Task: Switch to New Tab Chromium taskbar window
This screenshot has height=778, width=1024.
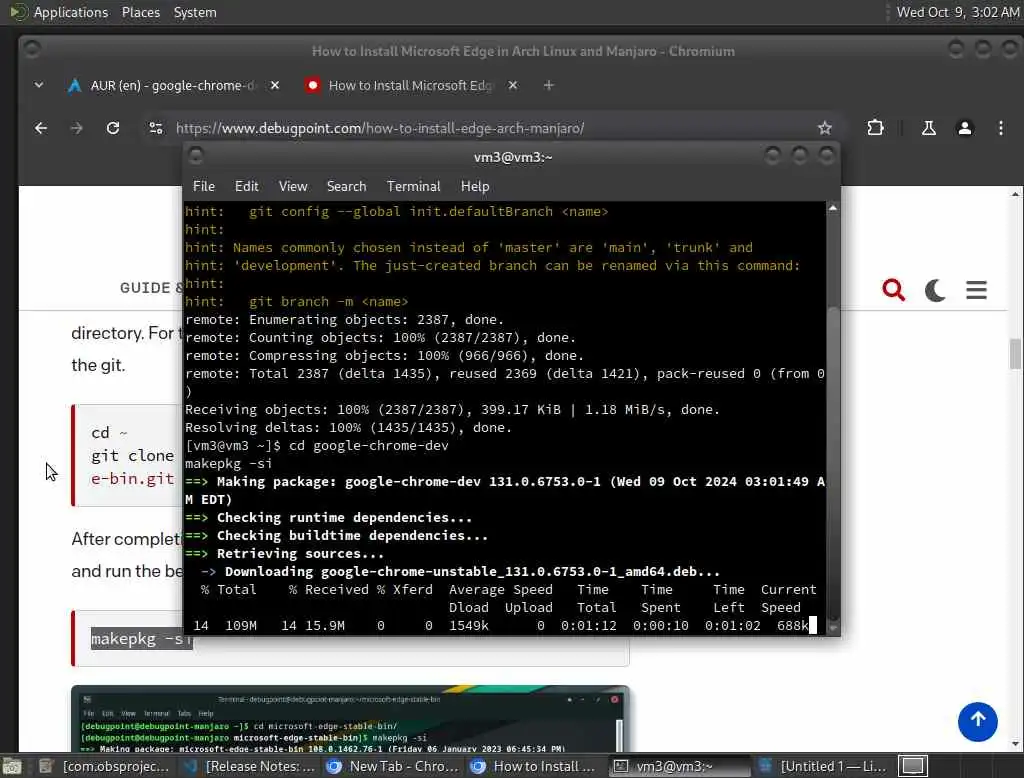Action: [392, 766]
